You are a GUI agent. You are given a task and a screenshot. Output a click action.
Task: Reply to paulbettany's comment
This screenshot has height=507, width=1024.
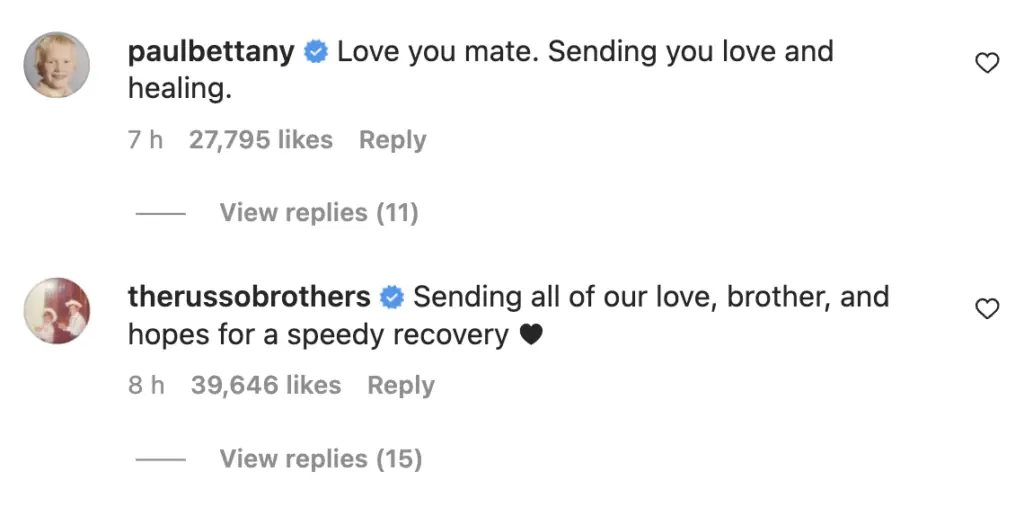(392, 141)
